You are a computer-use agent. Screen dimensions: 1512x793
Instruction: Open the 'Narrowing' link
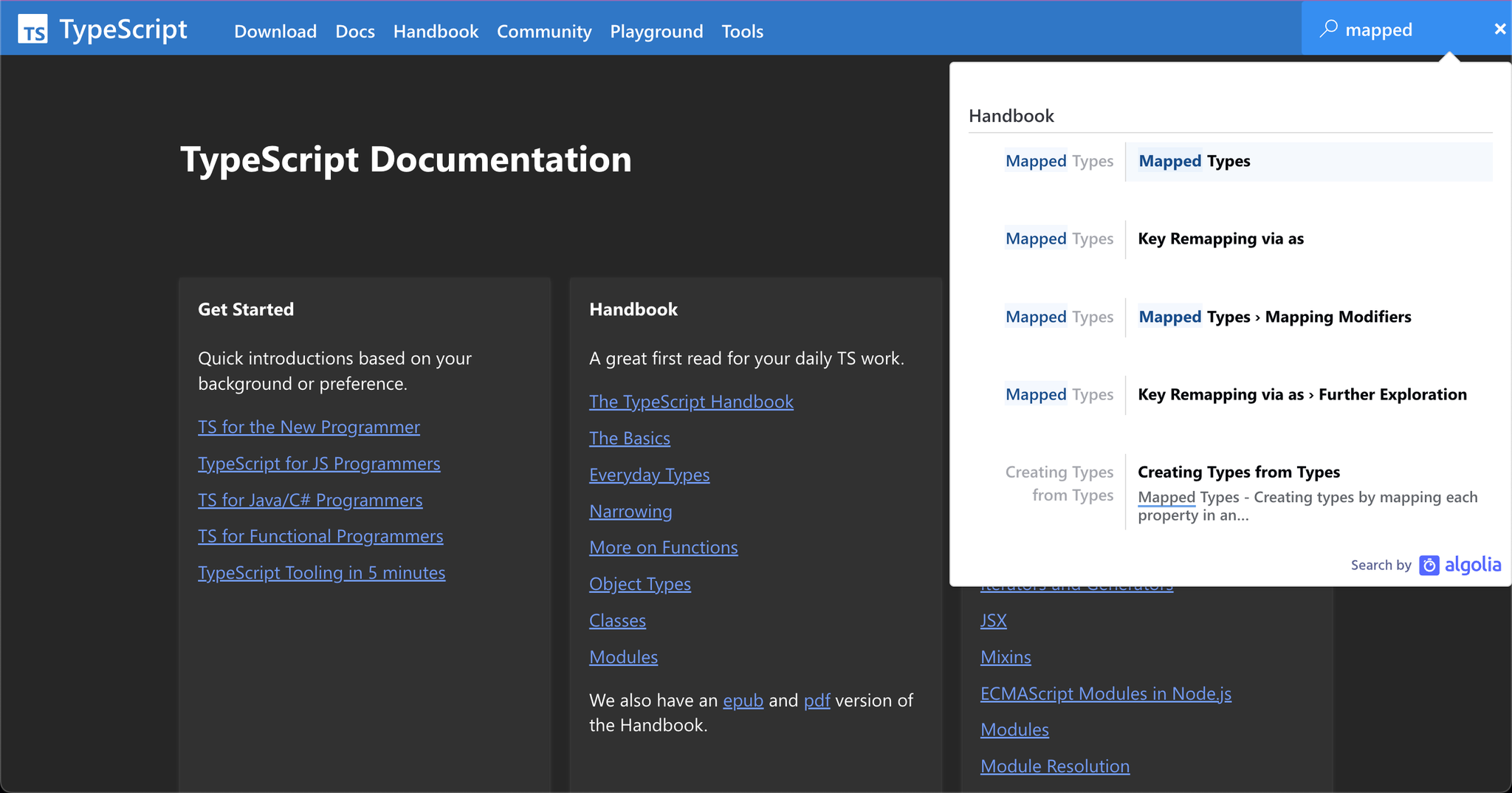pos(630,511)
